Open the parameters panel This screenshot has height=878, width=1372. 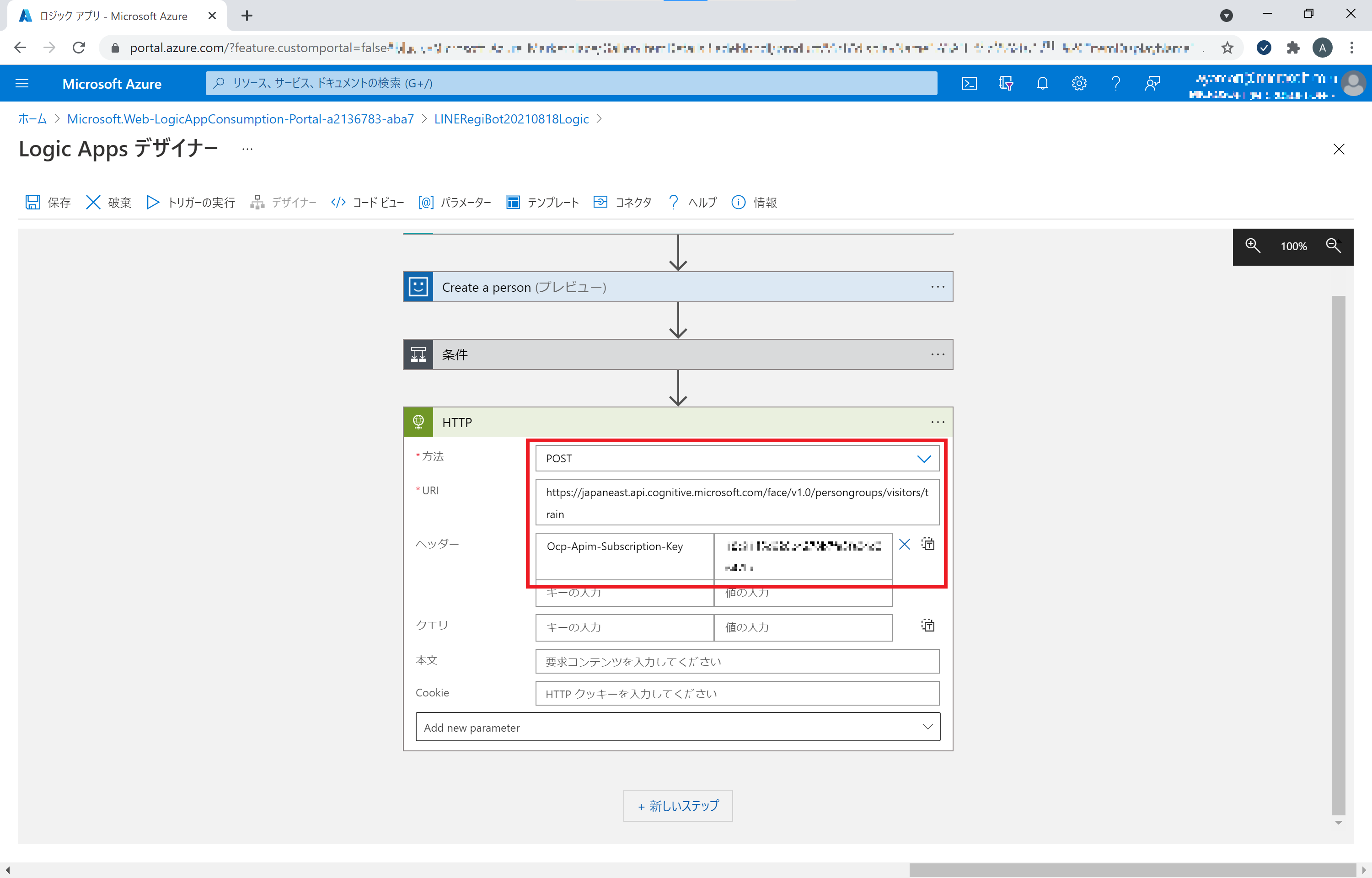click(454, 203)
